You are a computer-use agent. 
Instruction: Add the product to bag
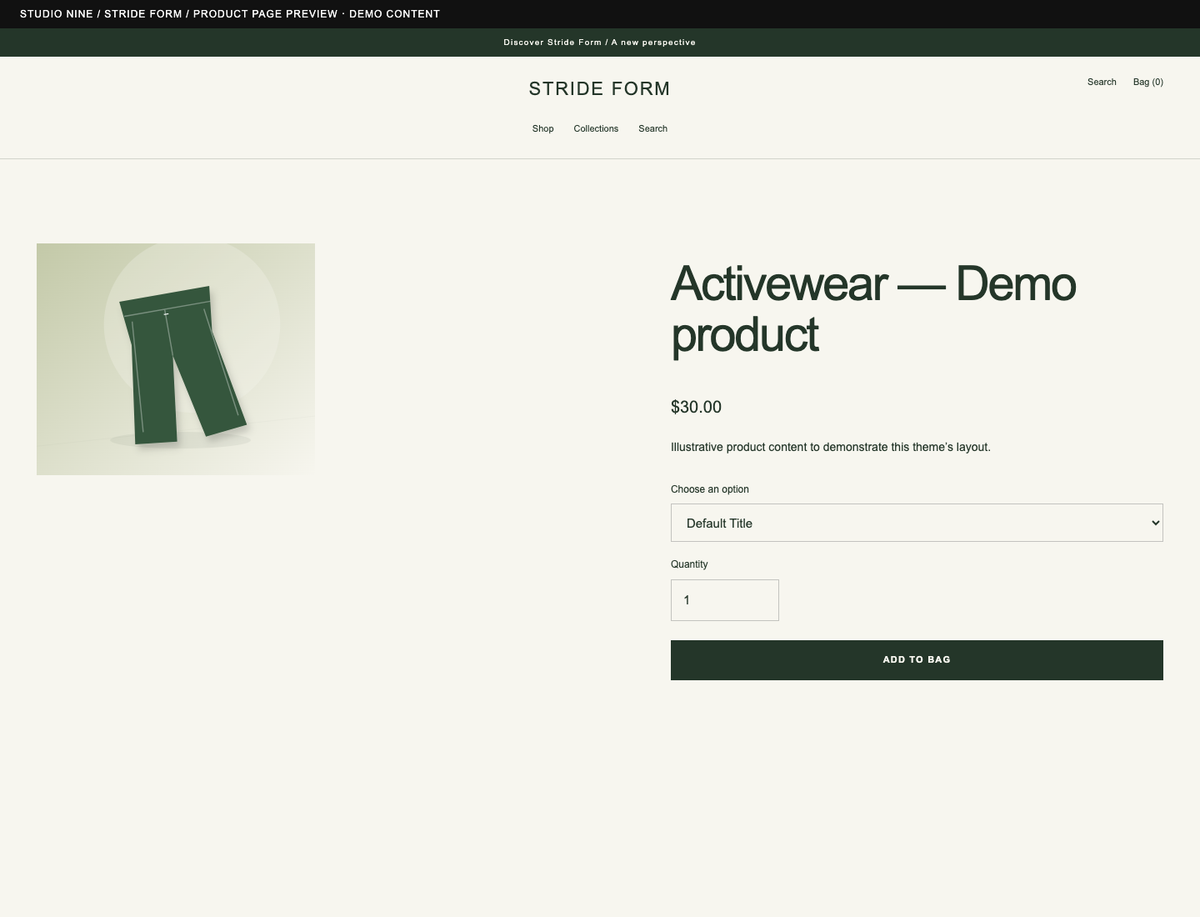tap(917, 660)
